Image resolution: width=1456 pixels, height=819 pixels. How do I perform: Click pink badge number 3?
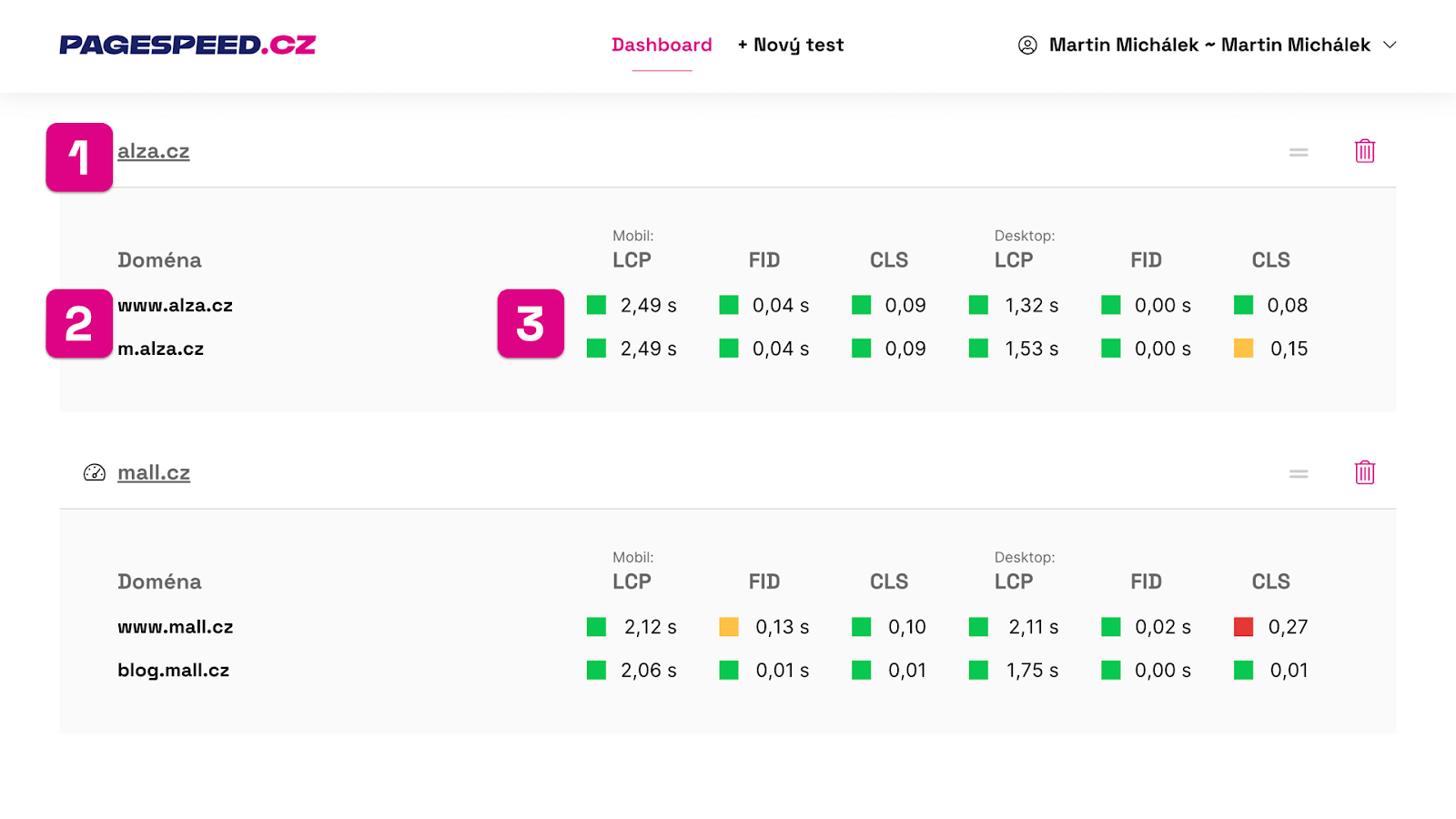531,324
